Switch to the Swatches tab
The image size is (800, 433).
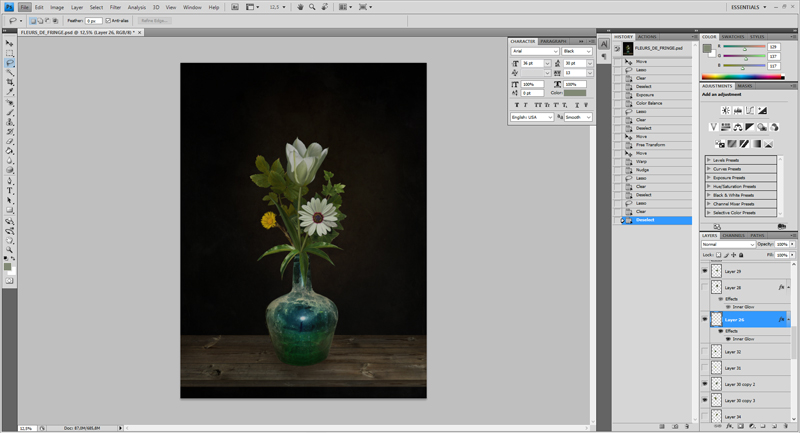tap(732, 36)
